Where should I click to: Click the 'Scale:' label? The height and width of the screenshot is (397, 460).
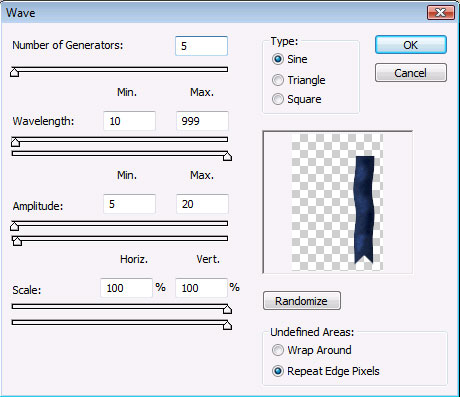27,290
